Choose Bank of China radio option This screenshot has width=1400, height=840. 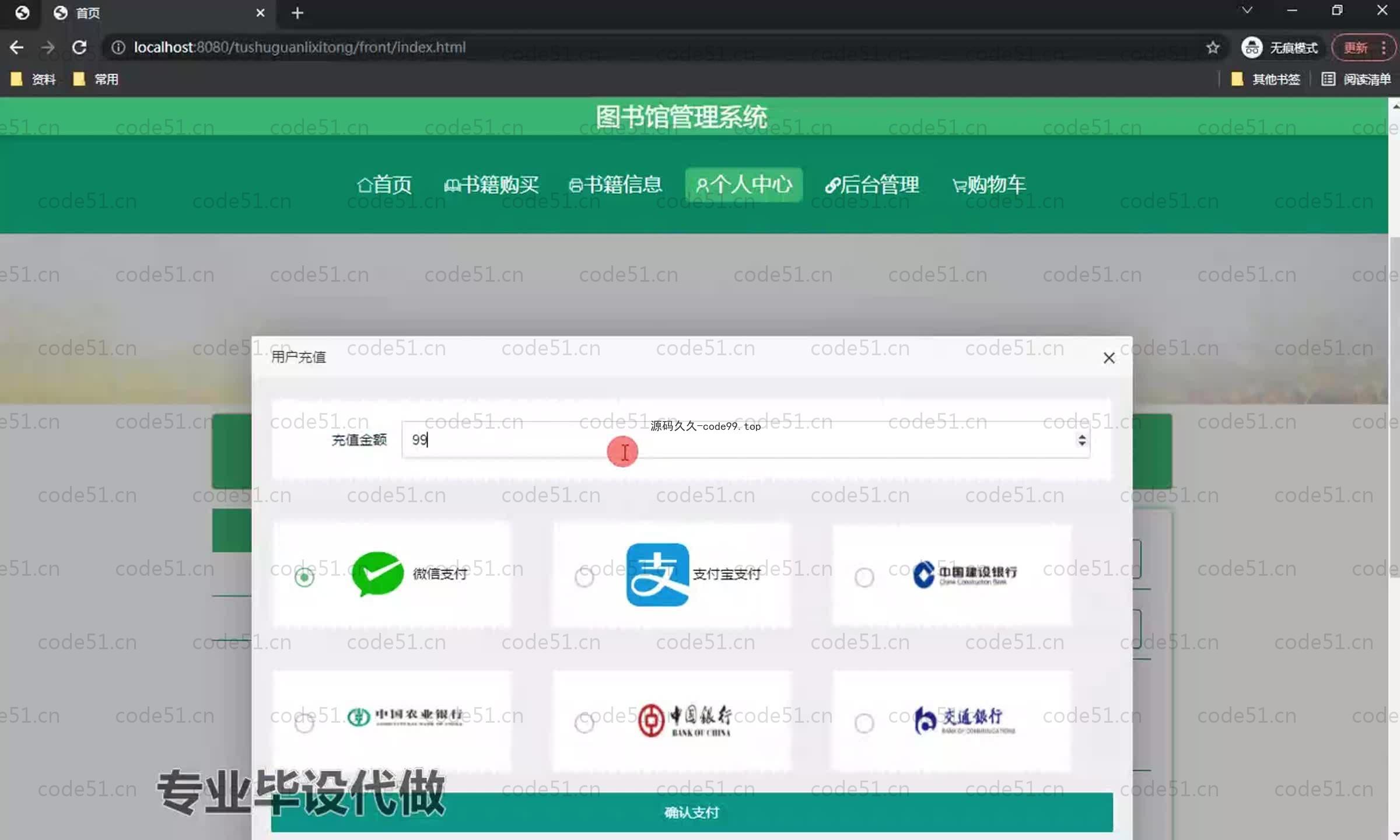pyautogui.click(x=584, y=723)
